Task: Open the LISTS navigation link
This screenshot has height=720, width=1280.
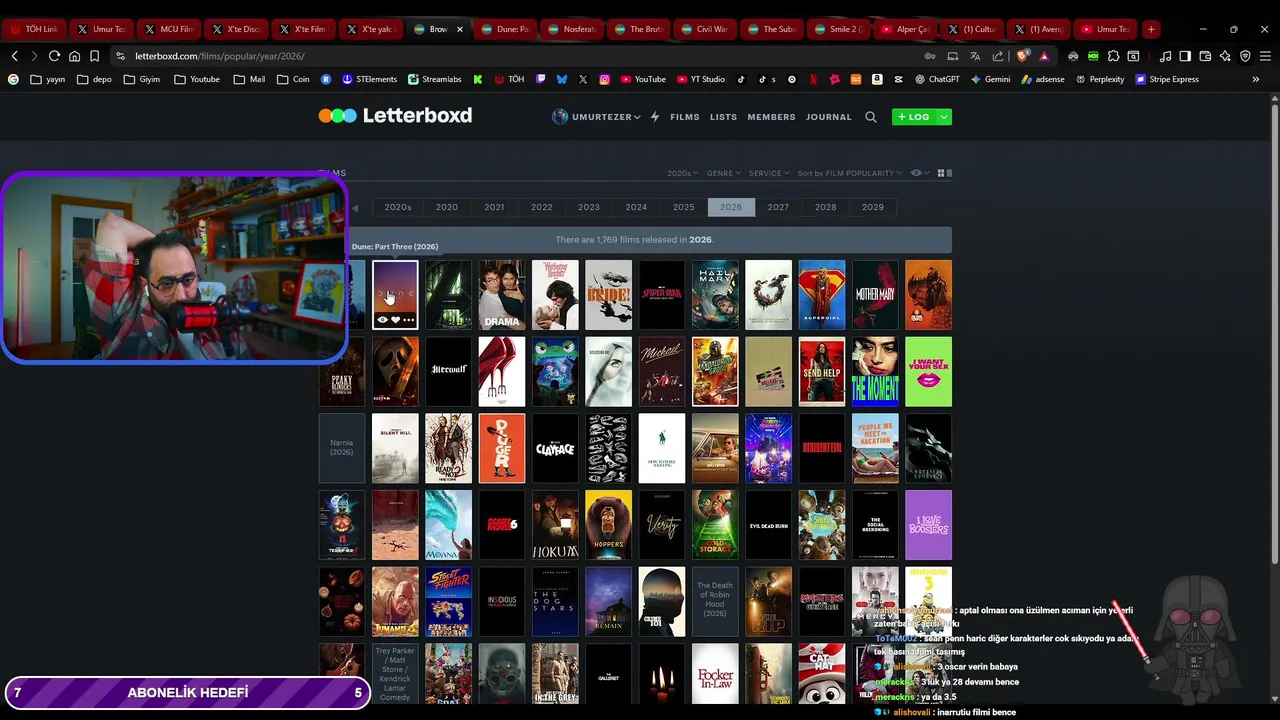Action: tap(723, 117)
